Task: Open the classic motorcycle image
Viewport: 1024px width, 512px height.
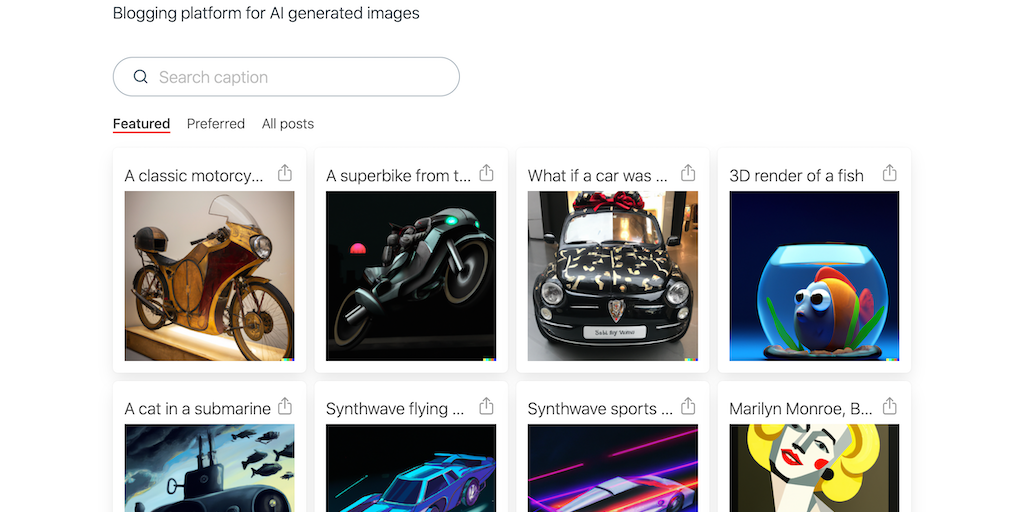Action: [209, 276]
